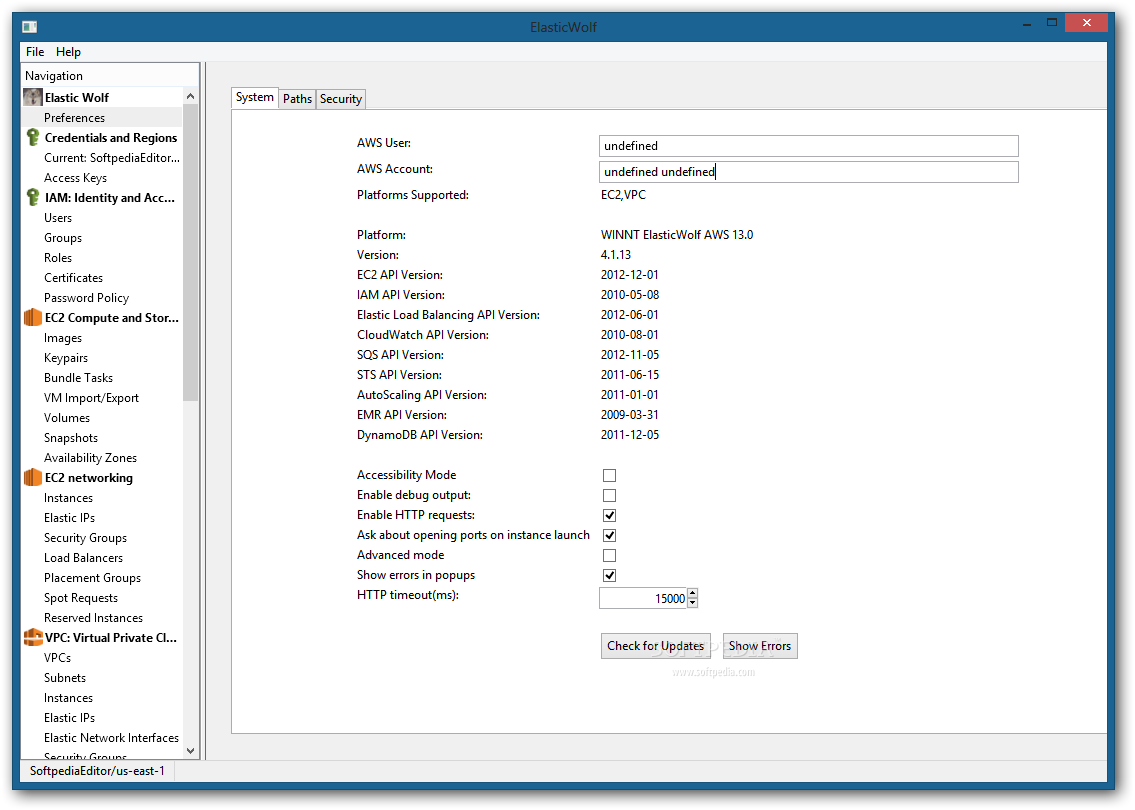Switch to the Security tab

pos(341,99)
